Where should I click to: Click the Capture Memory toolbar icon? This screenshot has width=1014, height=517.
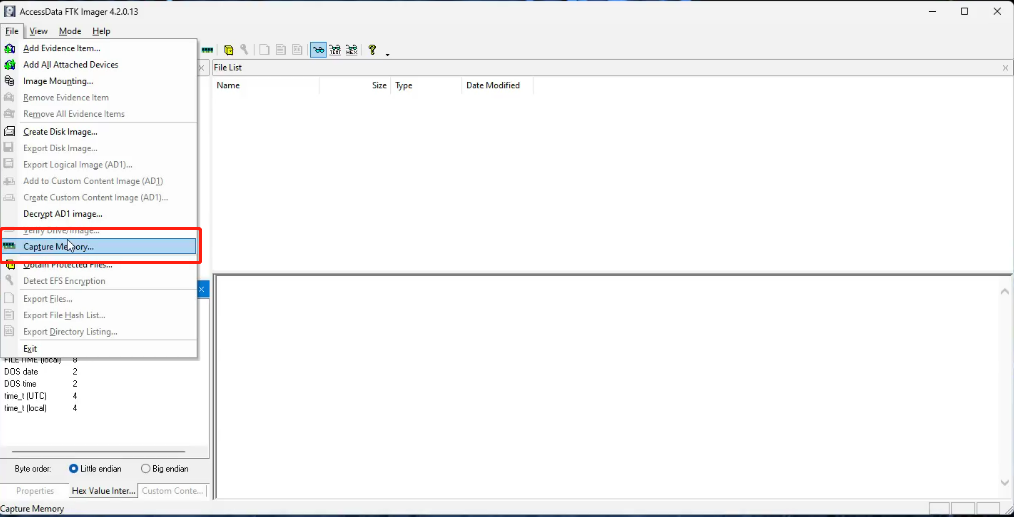coord(208,50)
